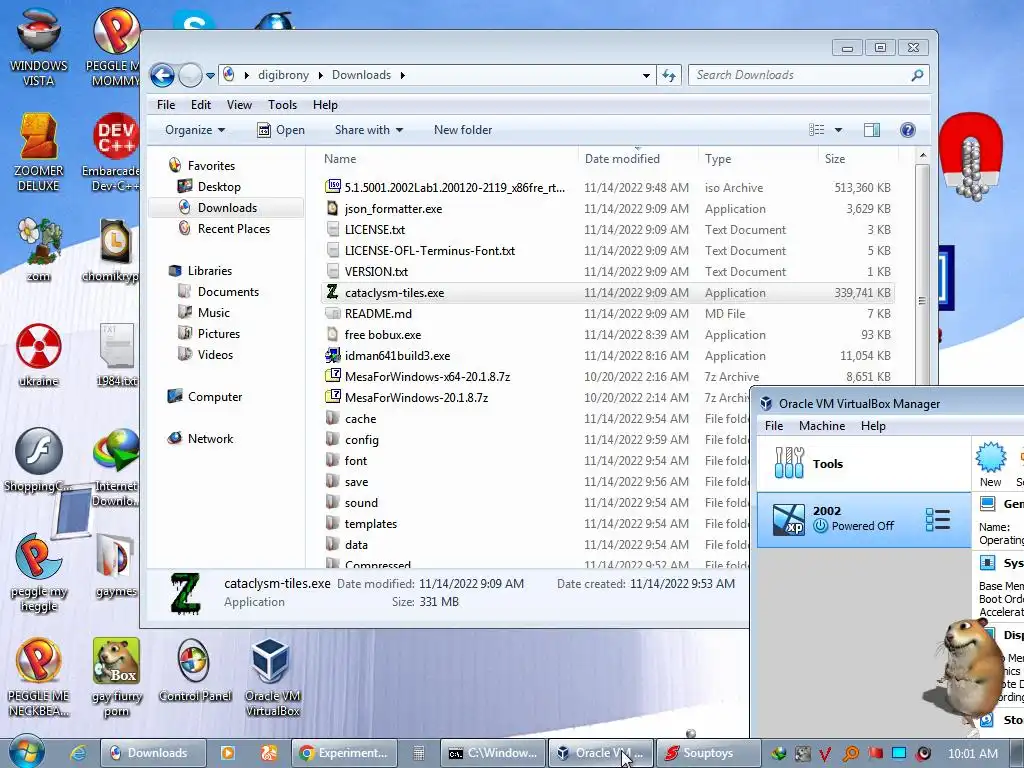The image size is (1024, 768).
Task: Open the recent locations dropdown beside Forward
Action: pos(210,76)
